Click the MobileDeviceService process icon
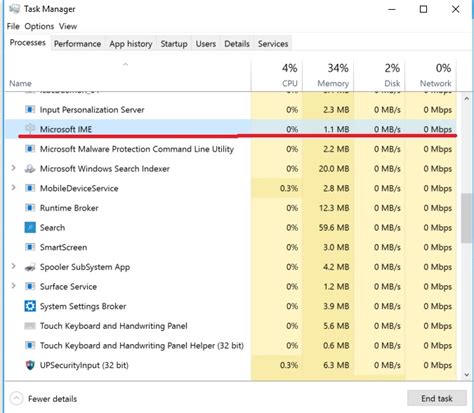This screenshot has width=474, height=413. pyautogui.click(x=30, y=188)
